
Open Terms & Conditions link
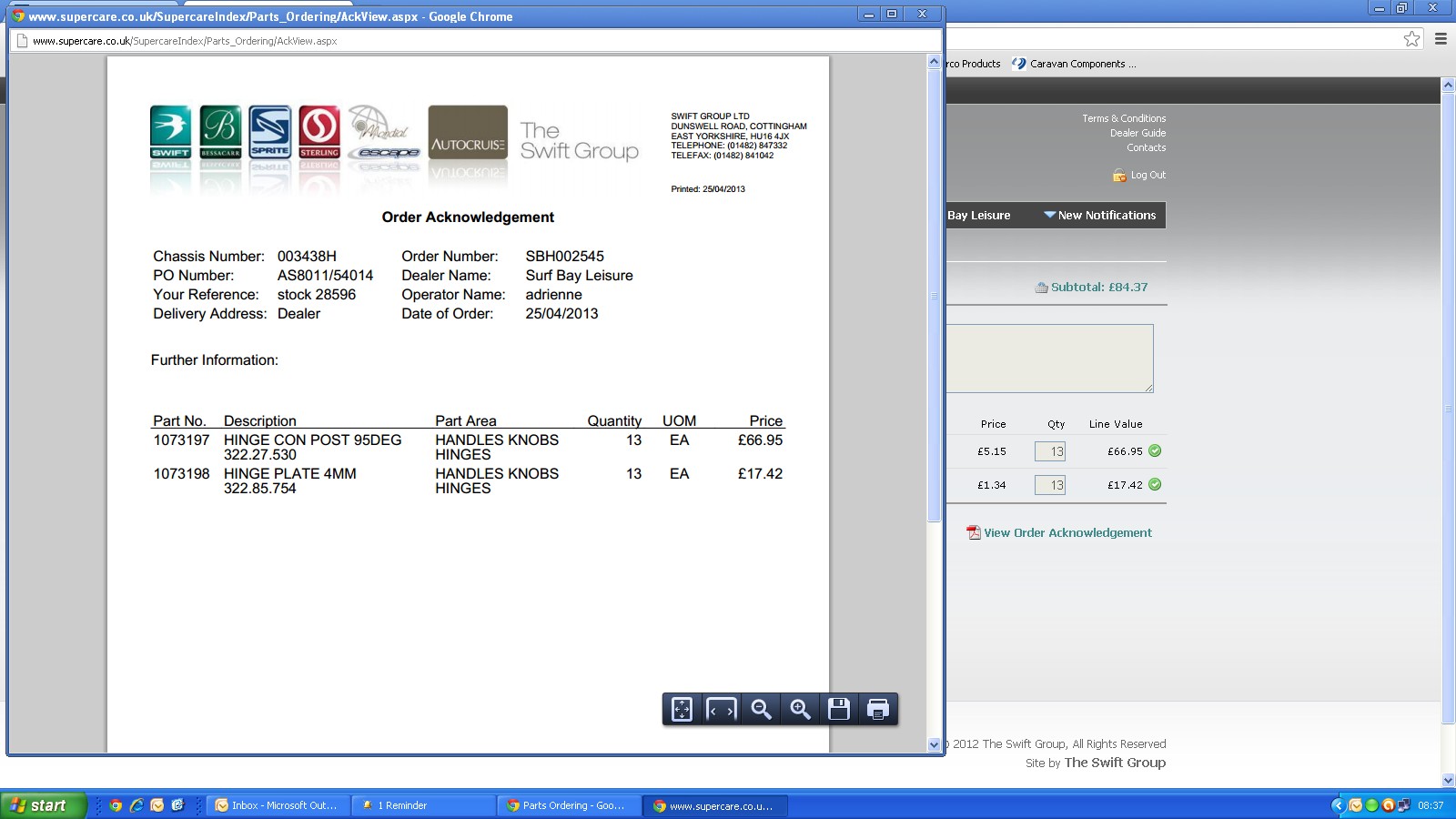click(1124, 118)
